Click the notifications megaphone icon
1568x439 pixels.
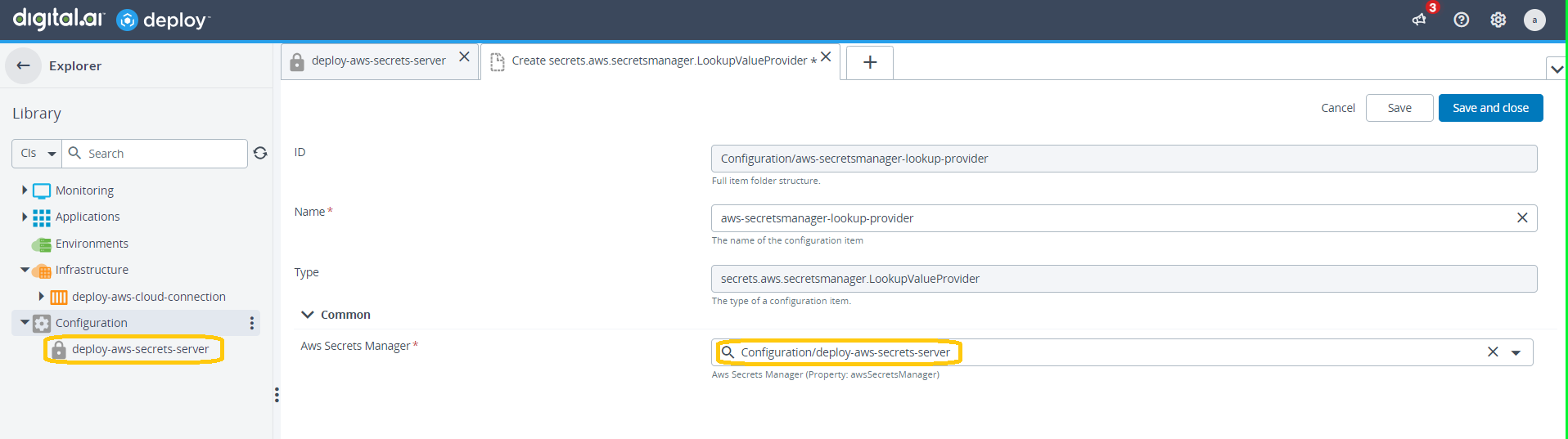coord(1420,20)
